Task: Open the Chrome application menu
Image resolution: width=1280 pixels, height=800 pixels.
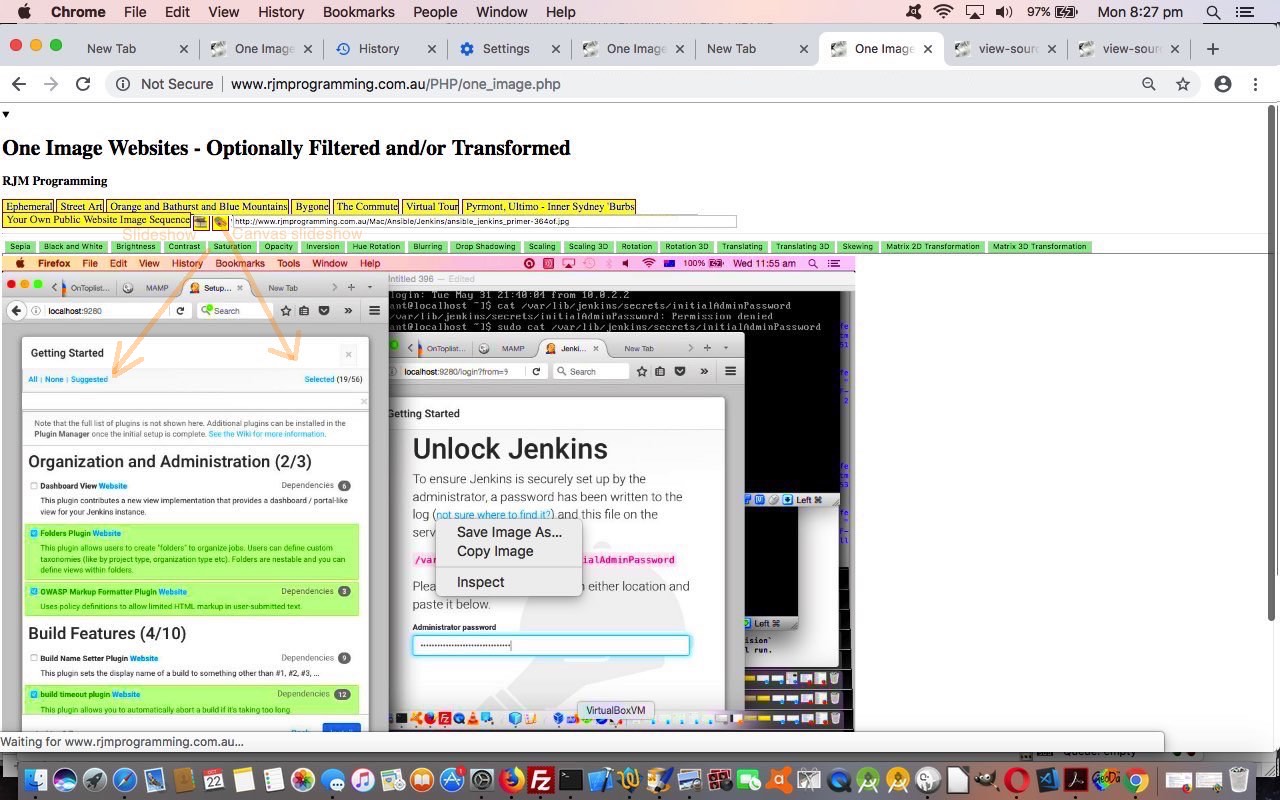Action: pyautogui.click(x=78, y=12)
